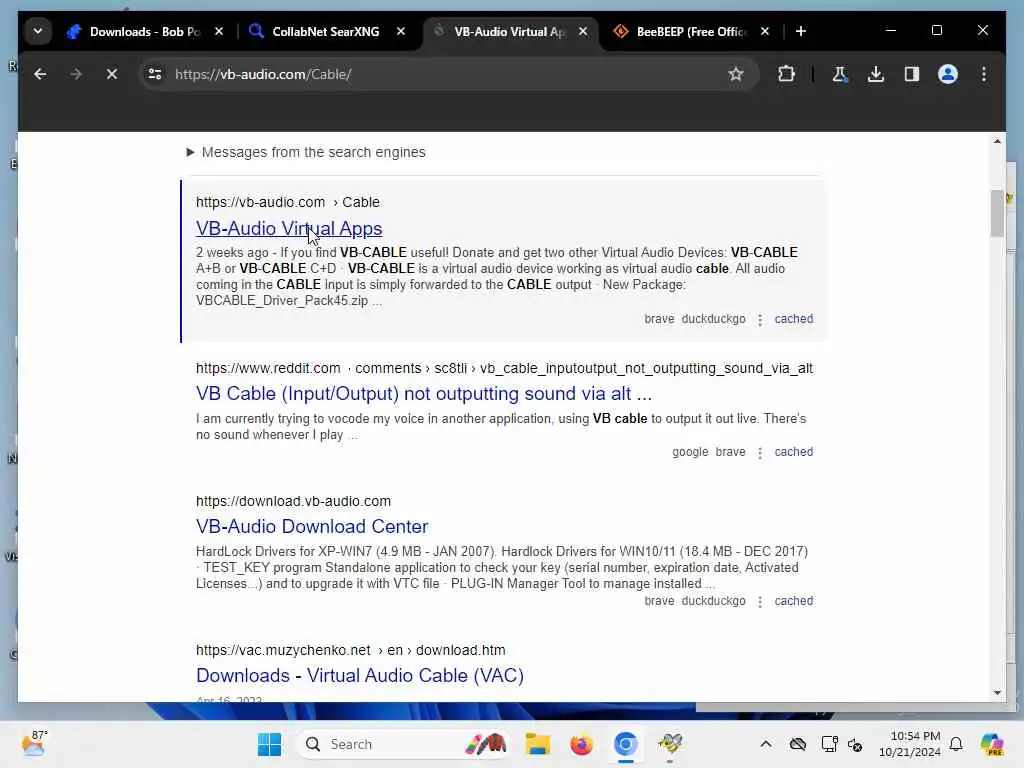This screenshot has height=768, width=1024.
Task: Open options menu for the reddit result
Action: pos(760,453)
